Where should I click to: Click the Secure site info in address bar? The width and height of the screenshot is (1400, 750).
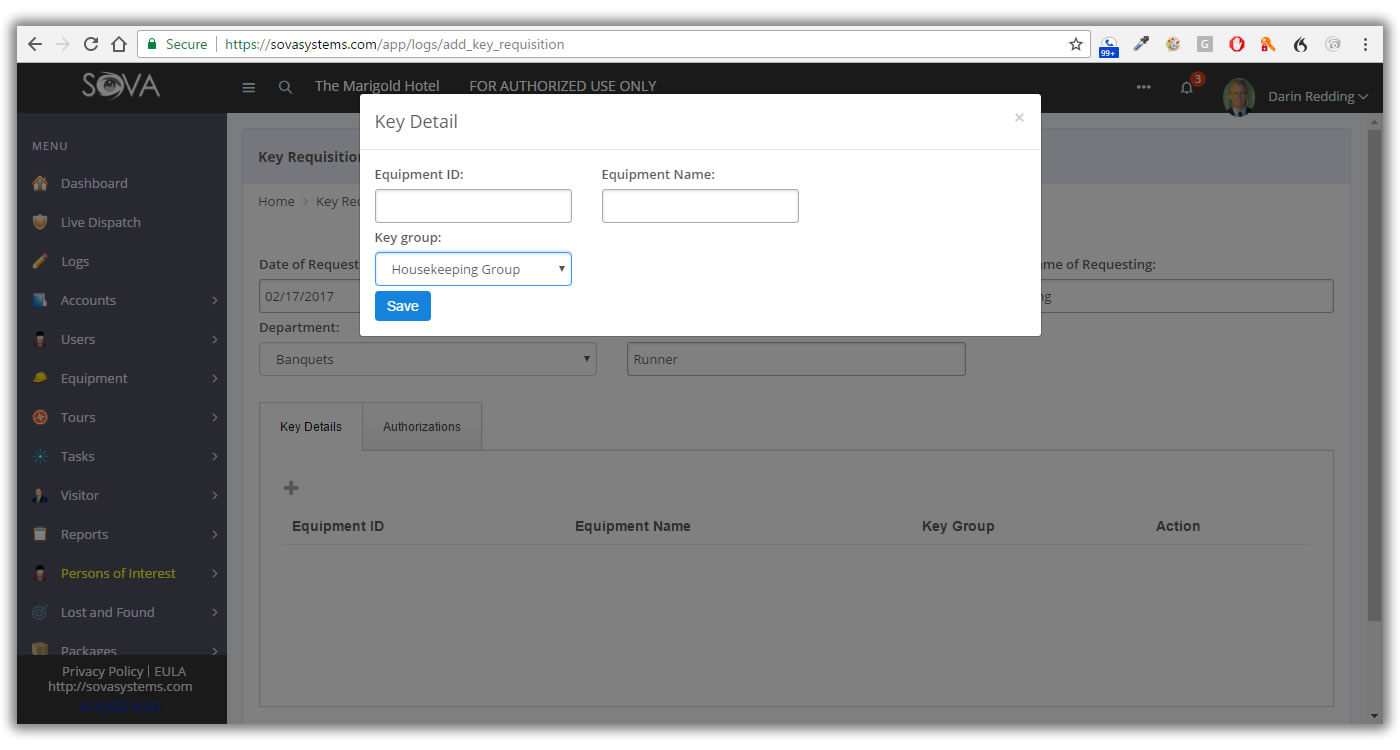pos(177,44)
